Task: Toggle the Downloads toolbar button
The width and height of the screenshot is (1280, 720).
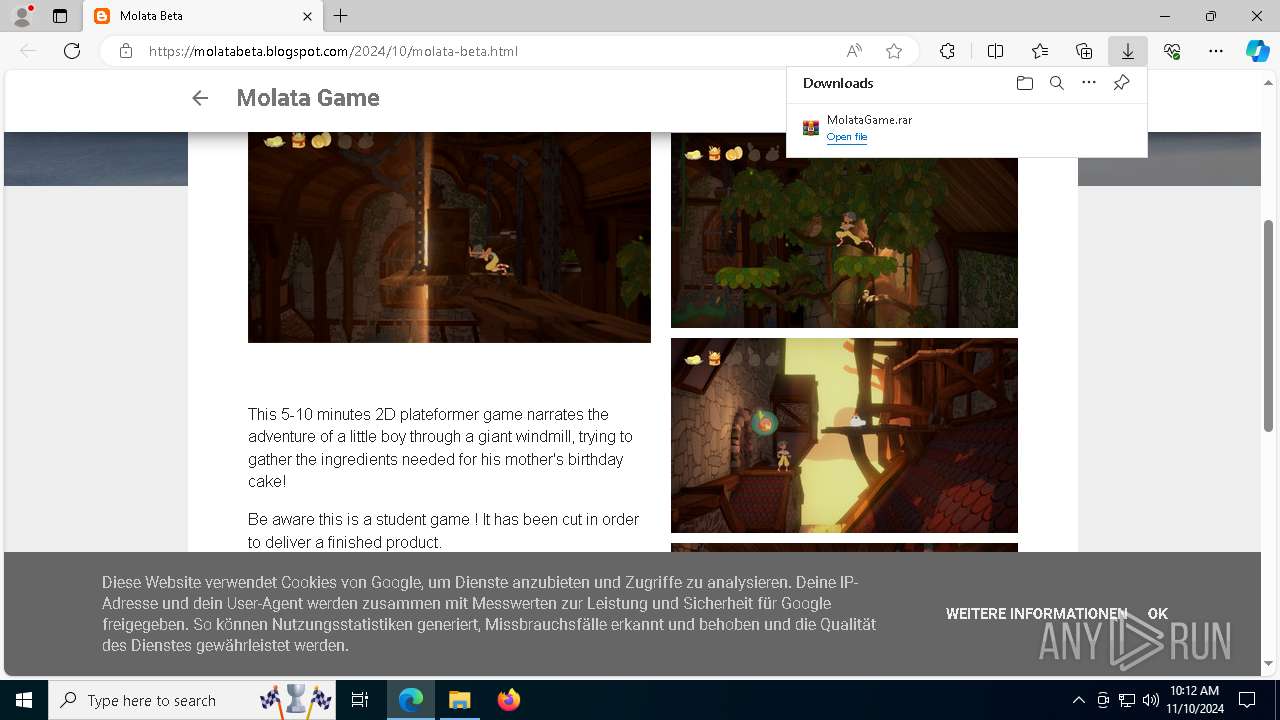Action: pyautogui.click(x=1128, y=51)
